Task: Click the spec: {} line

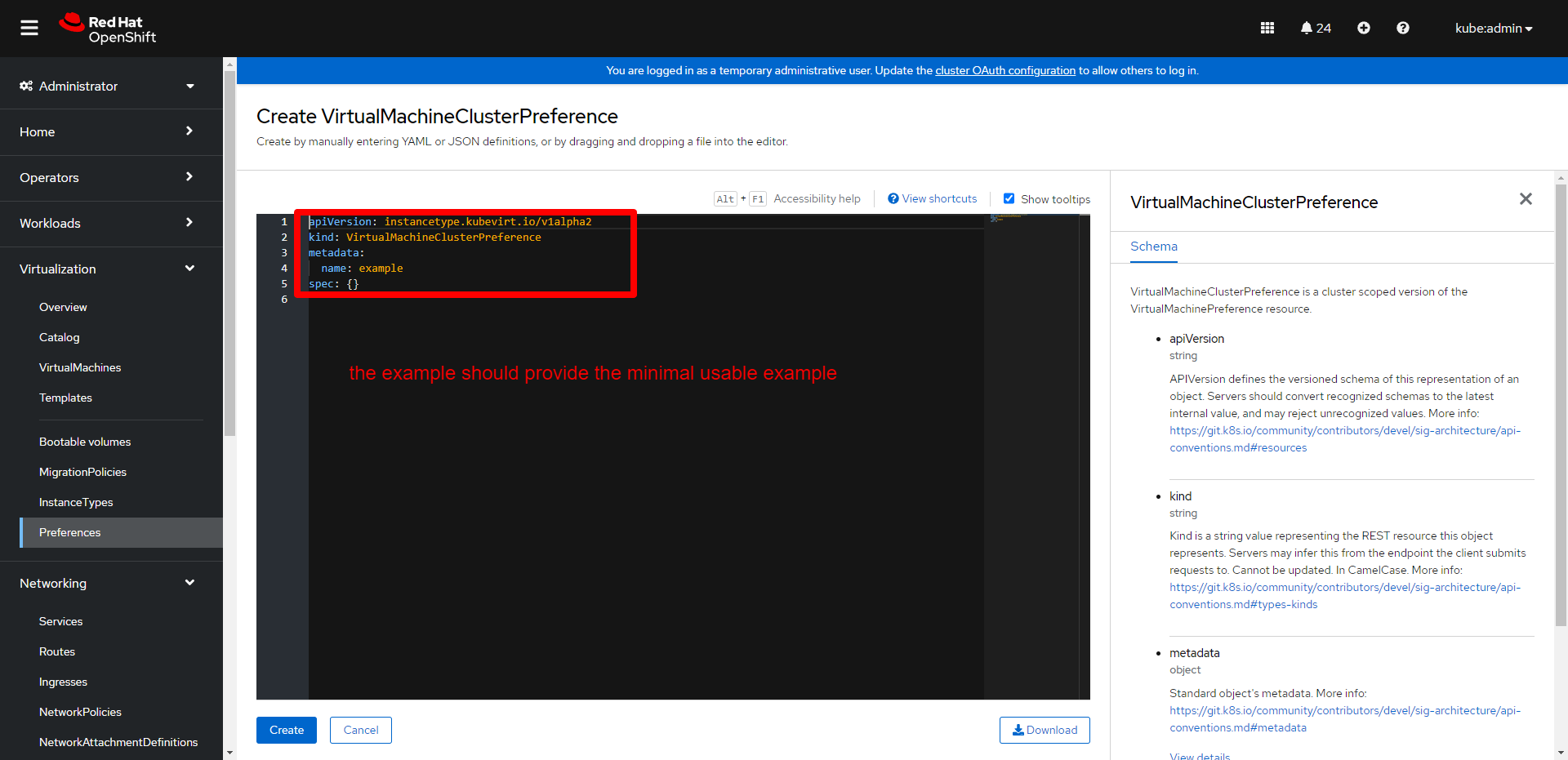Action: [x=334, y=283]
